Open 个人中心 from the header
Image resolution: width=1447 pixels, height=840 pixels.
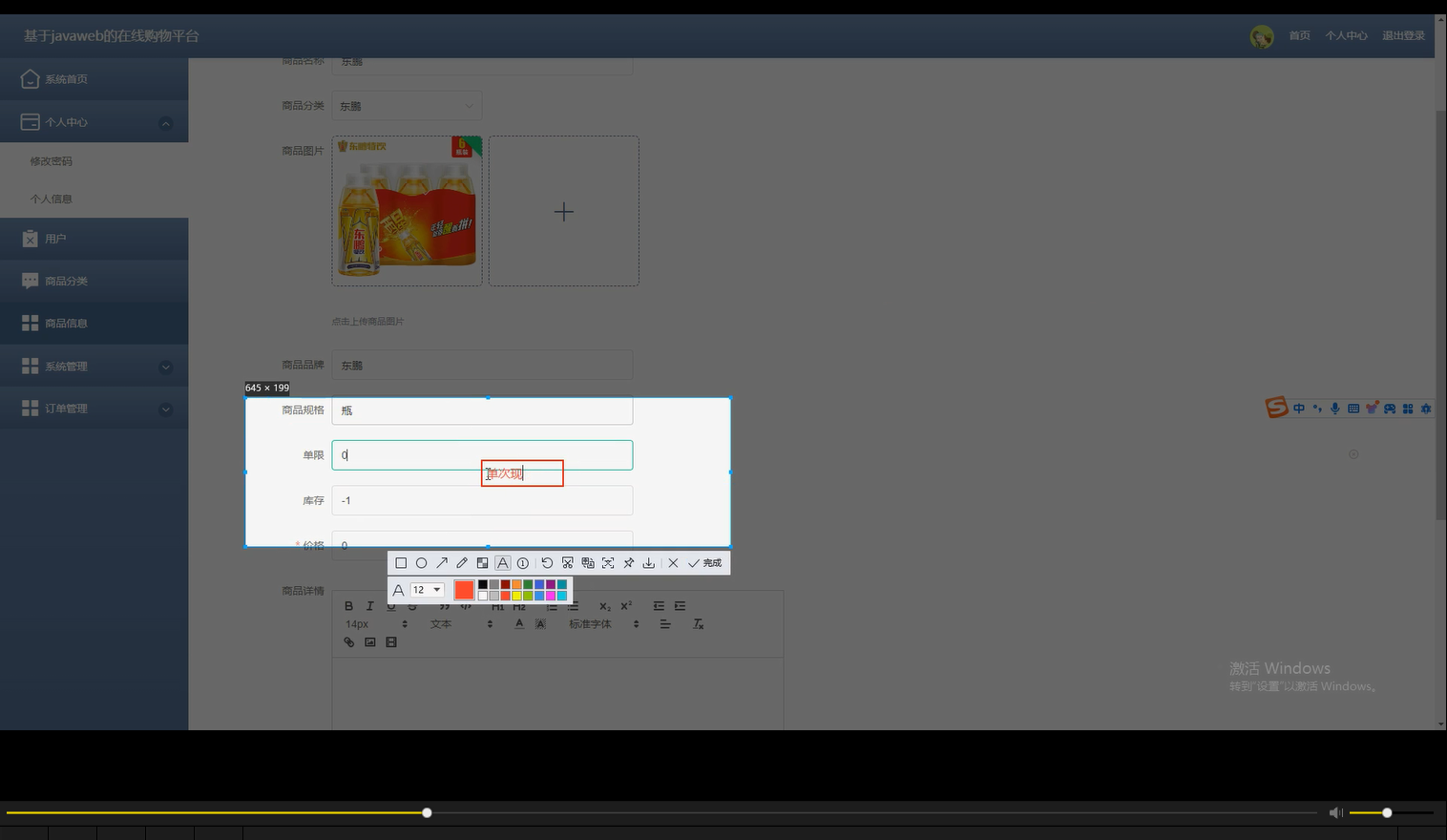1346,36
